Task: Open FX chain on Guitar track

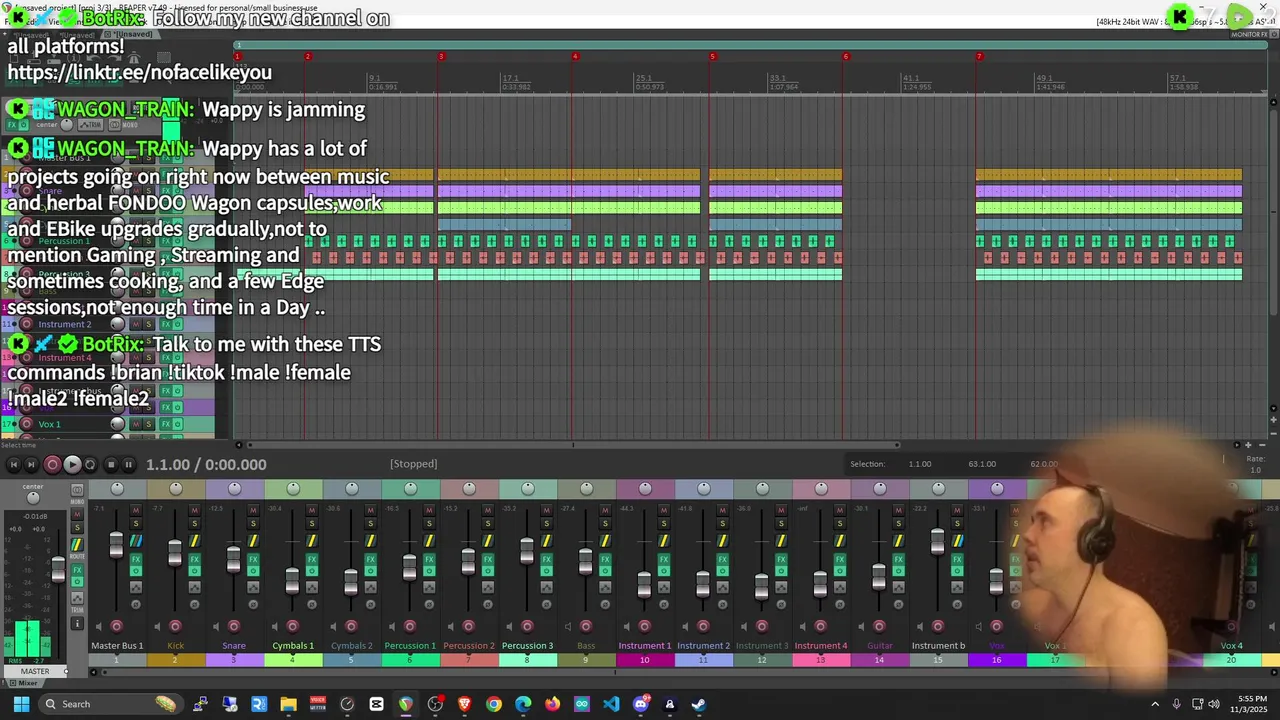Action: tap(899, 560)
